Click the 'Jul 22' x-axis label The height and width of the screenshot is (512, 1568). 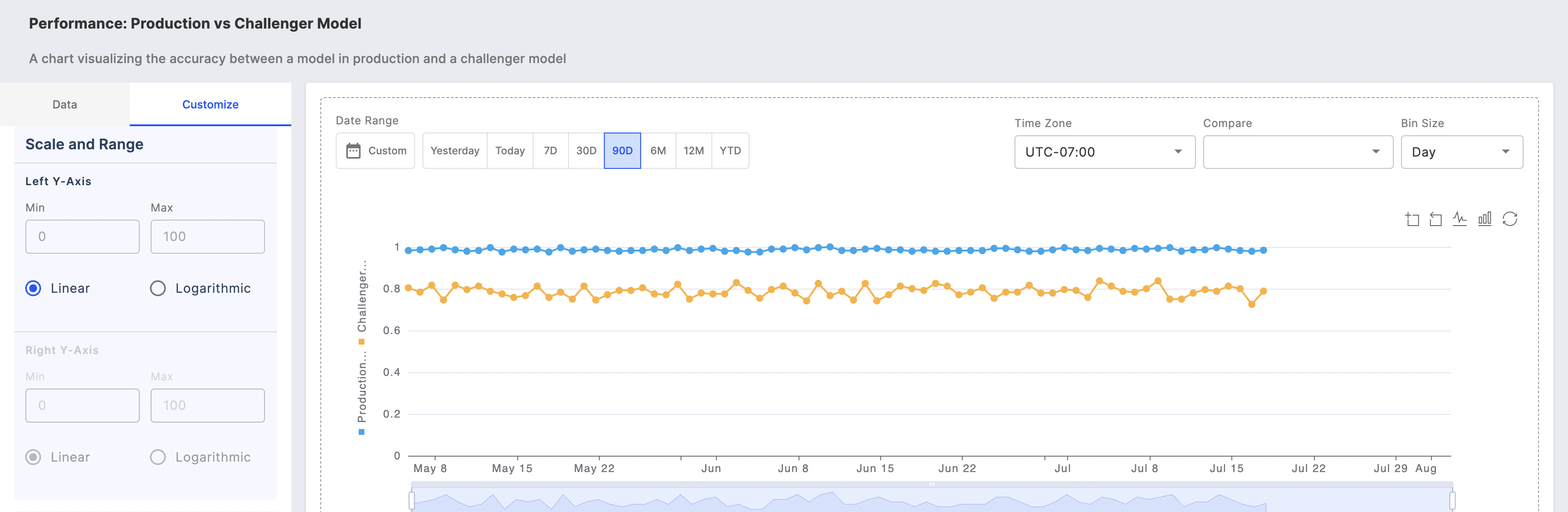pyautogui.click(x=1308, y=468)
